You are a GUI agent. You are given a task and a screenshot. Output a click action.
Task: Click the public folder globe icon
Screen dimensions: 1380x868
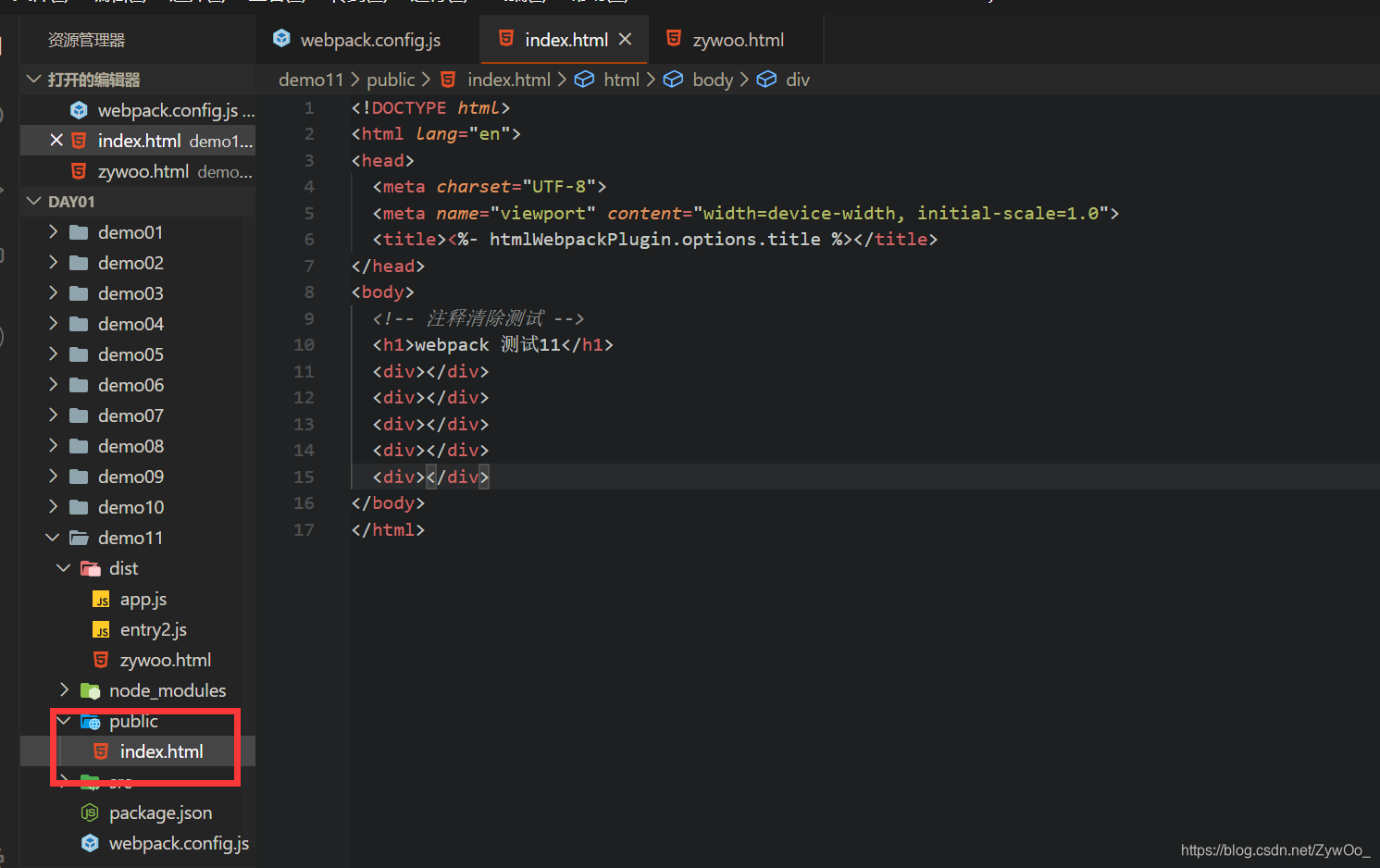(x=91, y=722)
